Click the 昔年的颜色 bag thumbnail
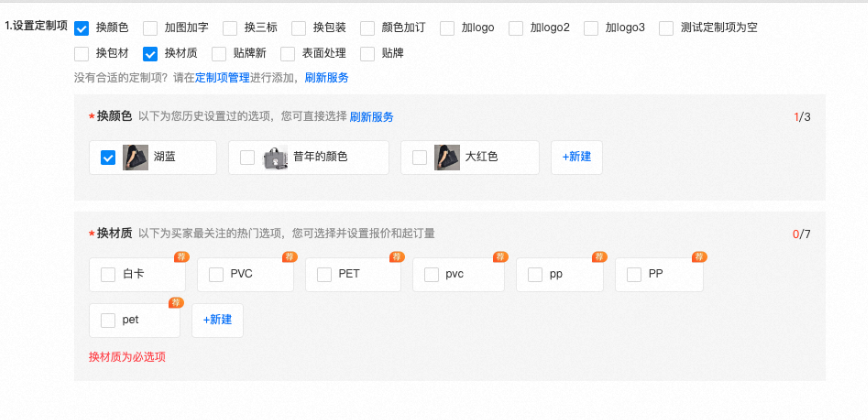Image resolution: width=868 pixels, height=420 pixels. (276, 157)
